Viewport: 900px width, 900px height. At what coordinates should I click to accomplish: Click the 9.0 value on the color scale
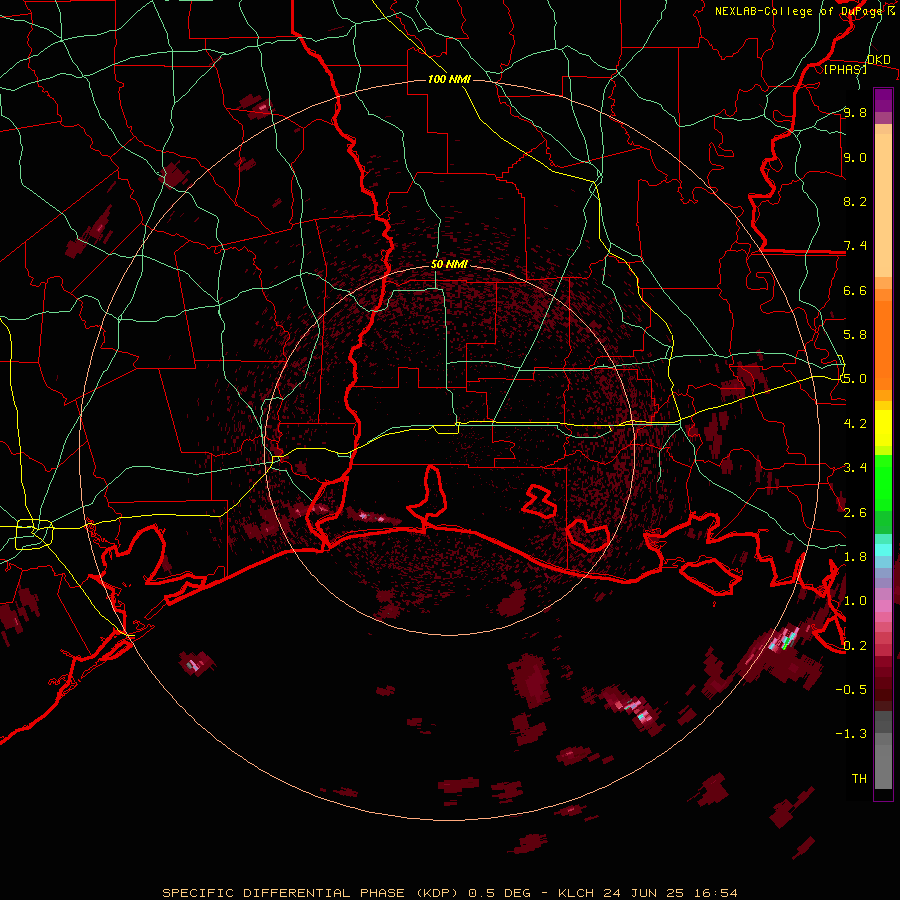point(855,157)
